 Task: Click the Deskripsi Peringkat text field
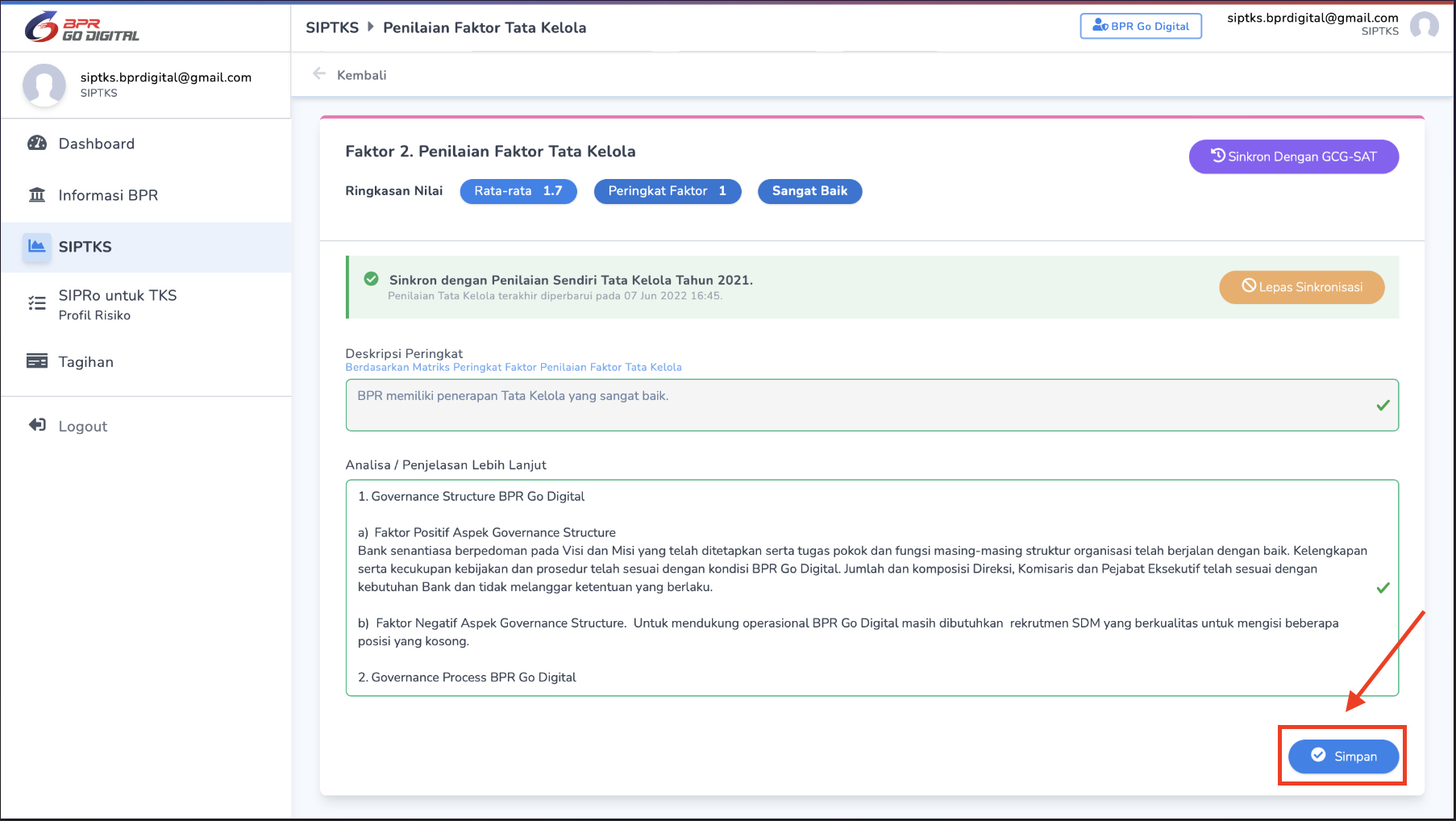[x=872, y=405]
